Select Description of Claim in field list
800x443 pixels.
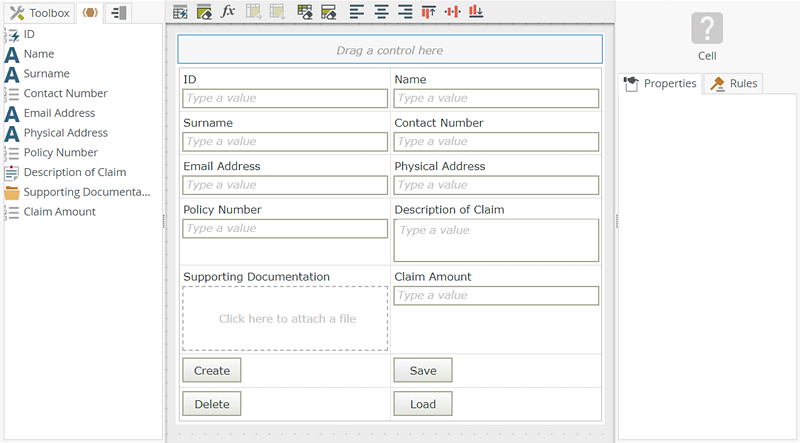click(x=74, y=172)
